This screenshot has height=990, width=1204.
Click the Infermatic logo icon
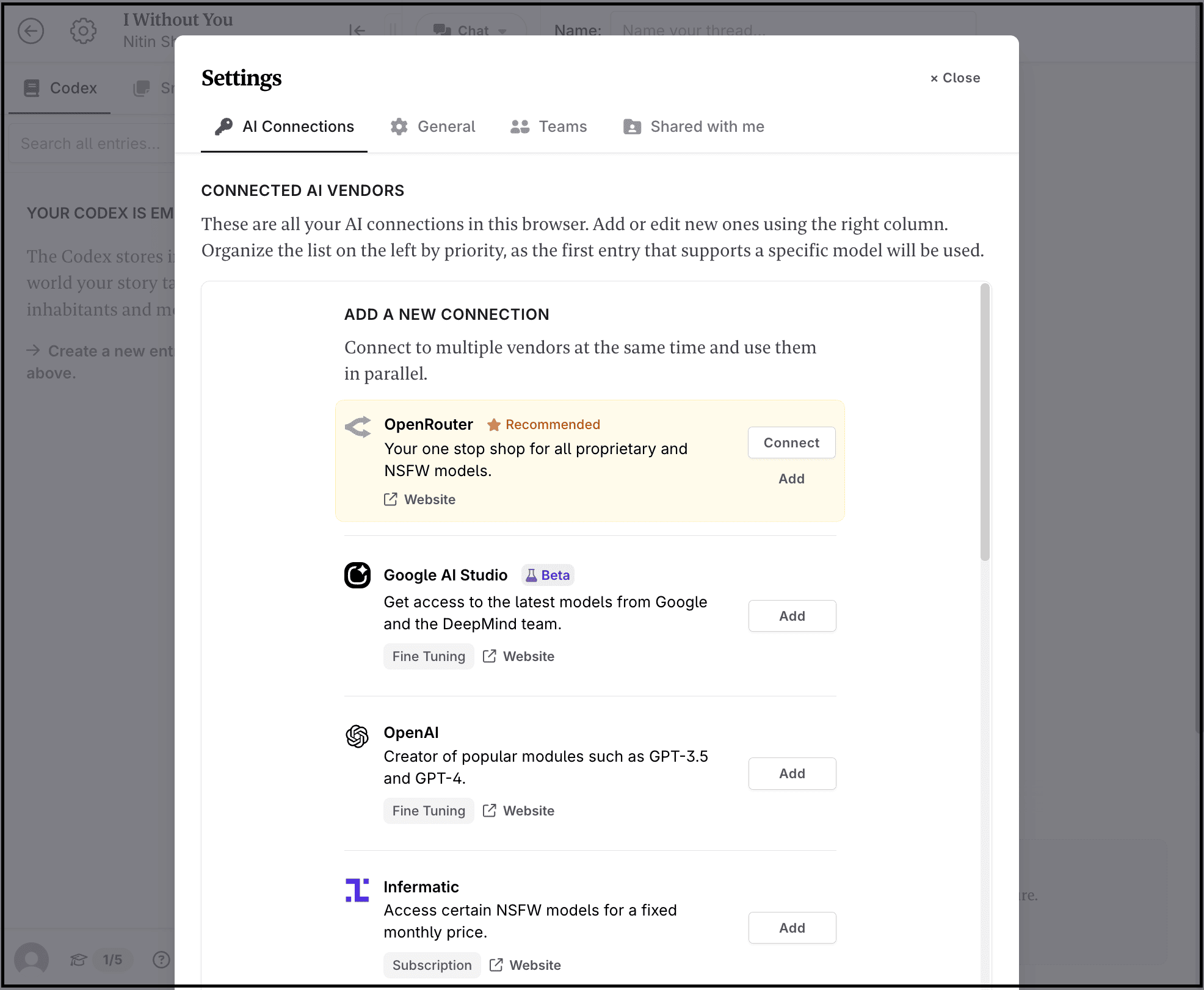[358, 890]
